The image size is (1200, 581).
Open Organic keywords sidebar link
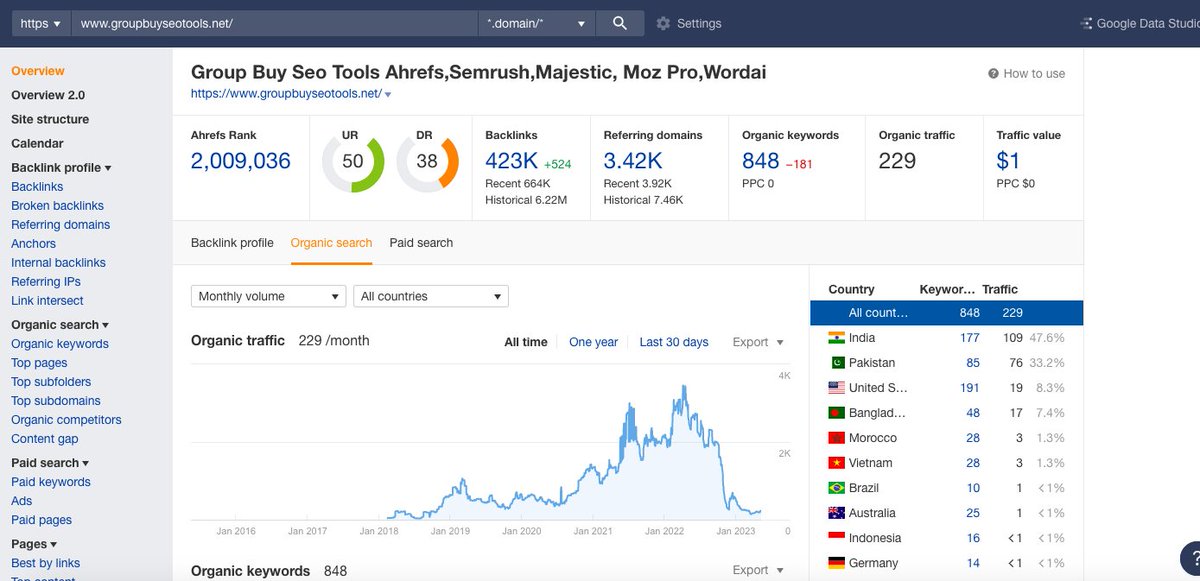tap(60, 344)
